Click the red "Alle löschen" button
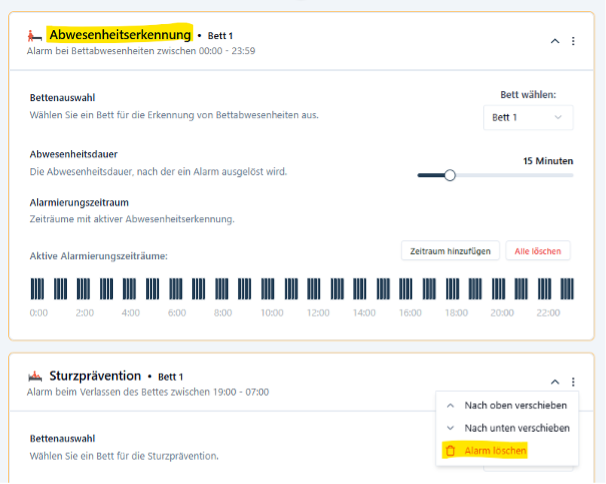 point(538,250)
